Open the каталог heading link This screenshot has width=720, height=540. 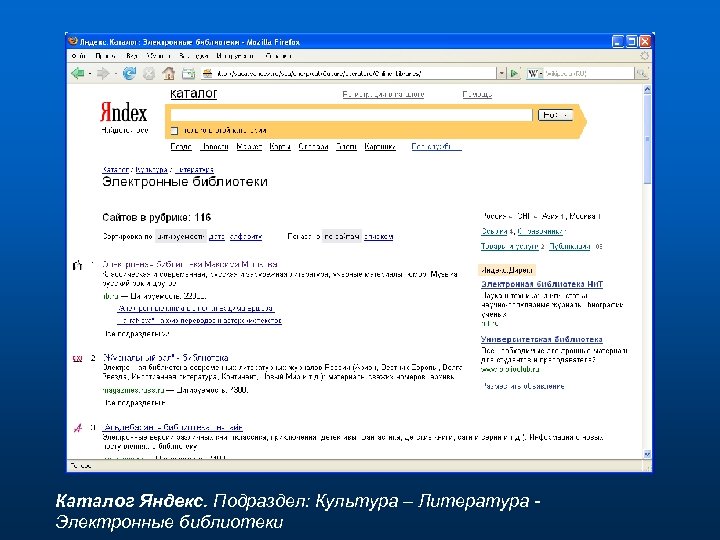(193, 93)
